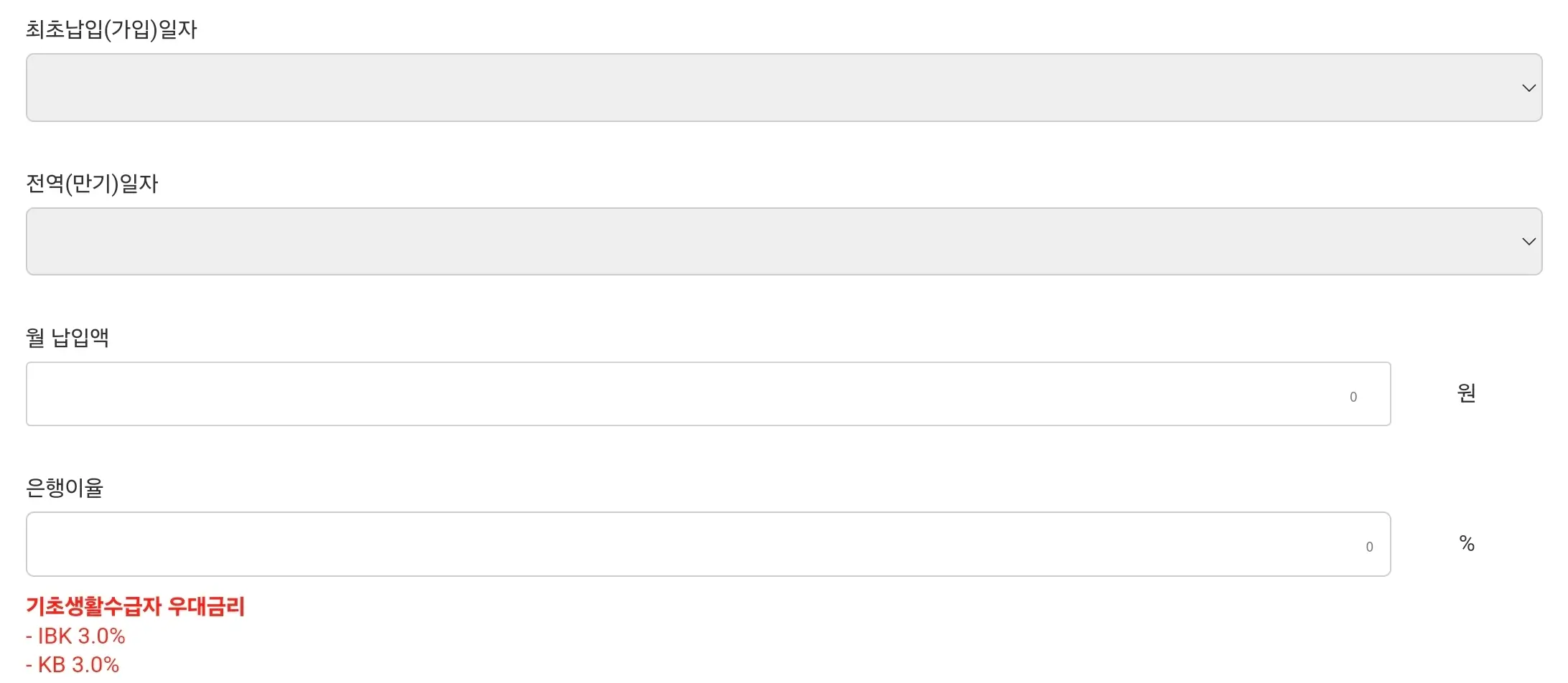Click left edge of 월 납입액 input box

[x=43, y=394]
